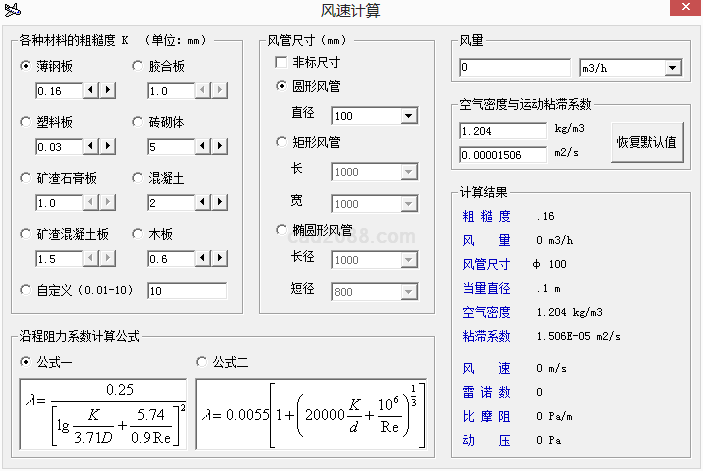This screenshot has width=703, height=471.
Task: Click the 恢复默认值 button
Action: (x=646, y=142)
